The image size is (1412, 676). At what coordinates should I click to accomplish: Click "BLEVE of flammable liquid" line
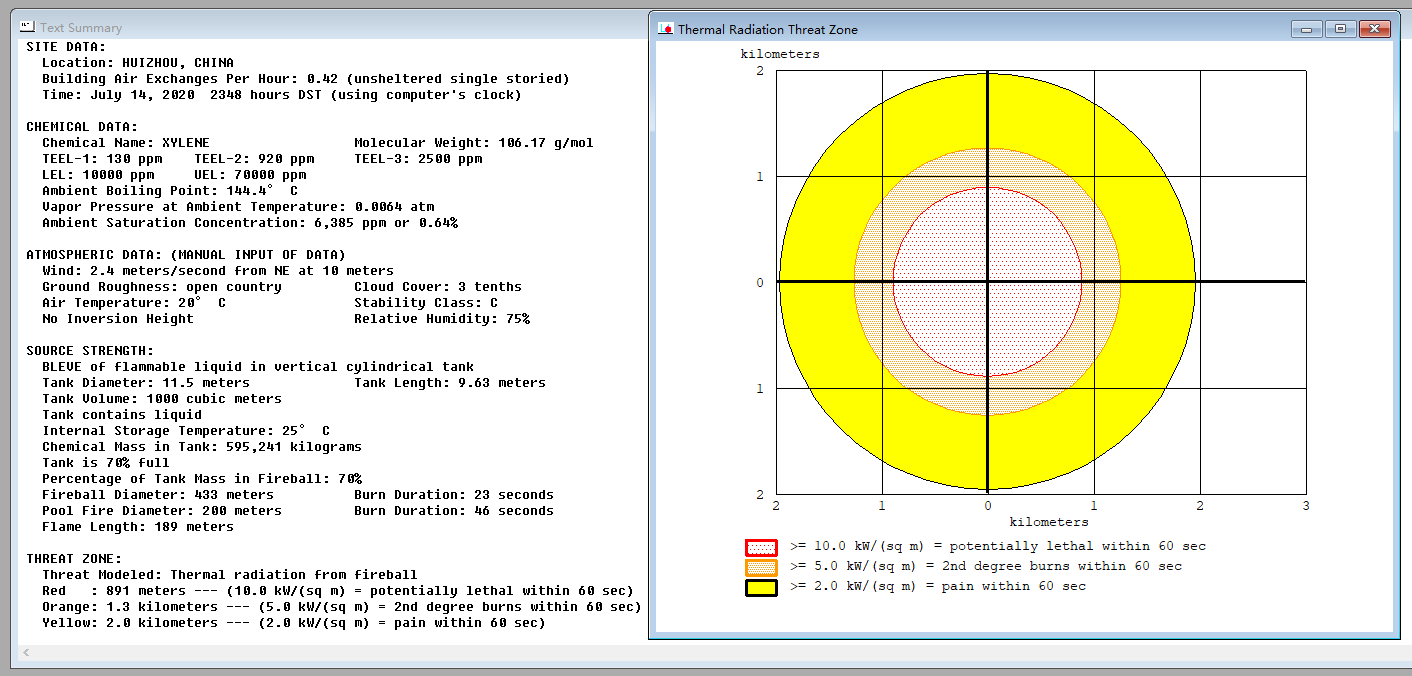click(x=258, y=367)
